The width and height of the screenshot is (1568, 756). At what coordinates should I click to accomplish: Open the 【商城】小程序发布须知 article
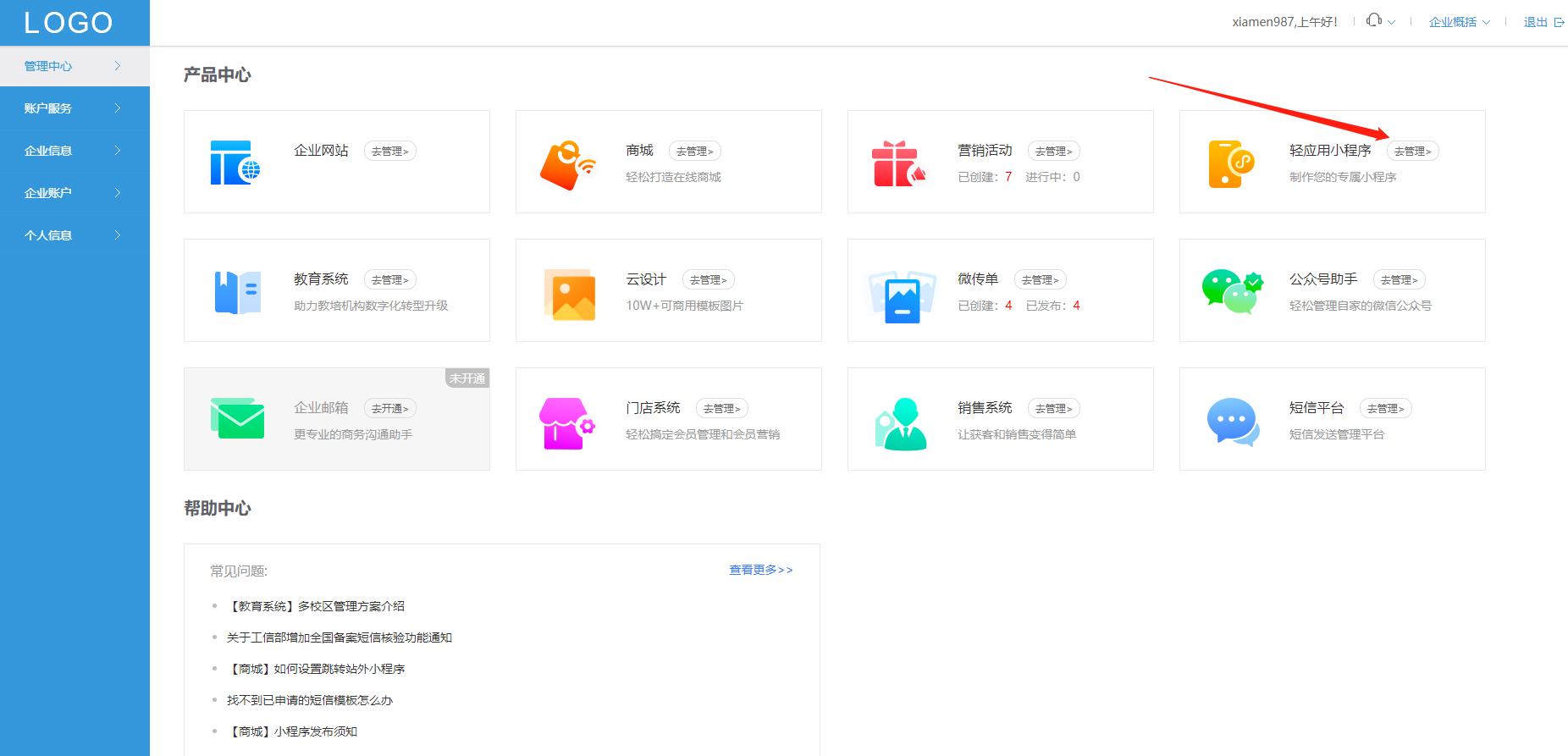pos(293,731)
